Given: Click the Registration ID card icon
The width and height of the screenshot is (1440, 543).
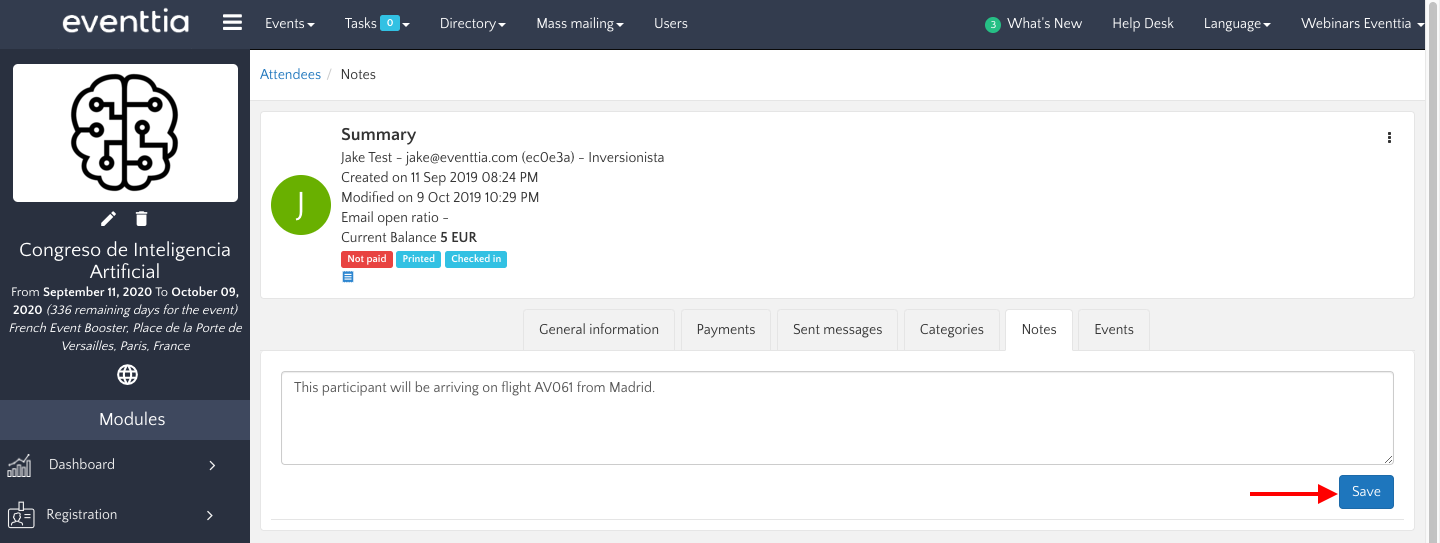Looking at the screenshot, I should pyautogui.click(x=20, y=515).
